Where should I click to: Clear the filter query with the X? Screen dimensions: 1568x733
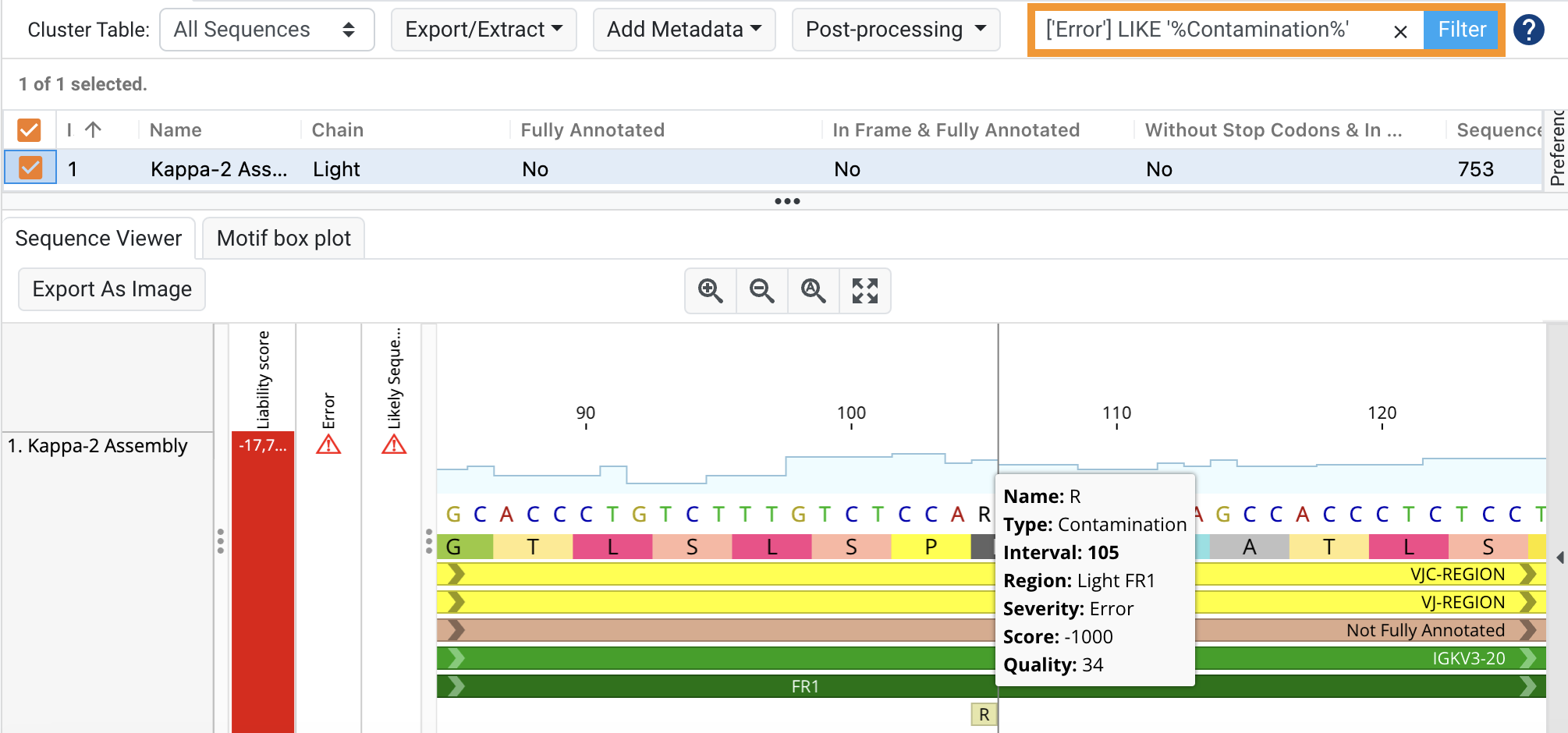[1400, 31]
